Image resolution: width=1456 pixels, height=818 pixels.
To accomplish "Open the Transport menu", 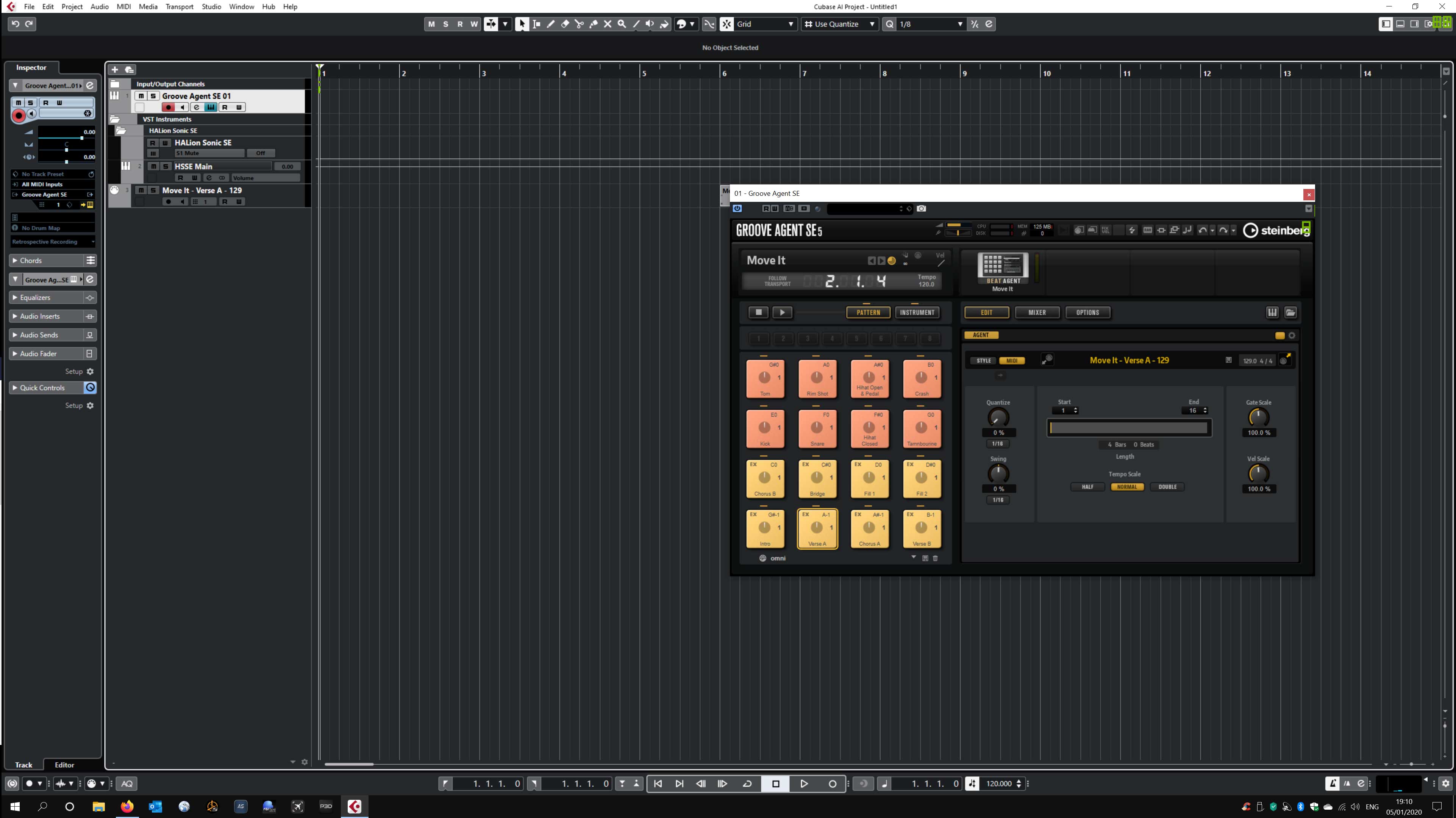I will point(179,6).
